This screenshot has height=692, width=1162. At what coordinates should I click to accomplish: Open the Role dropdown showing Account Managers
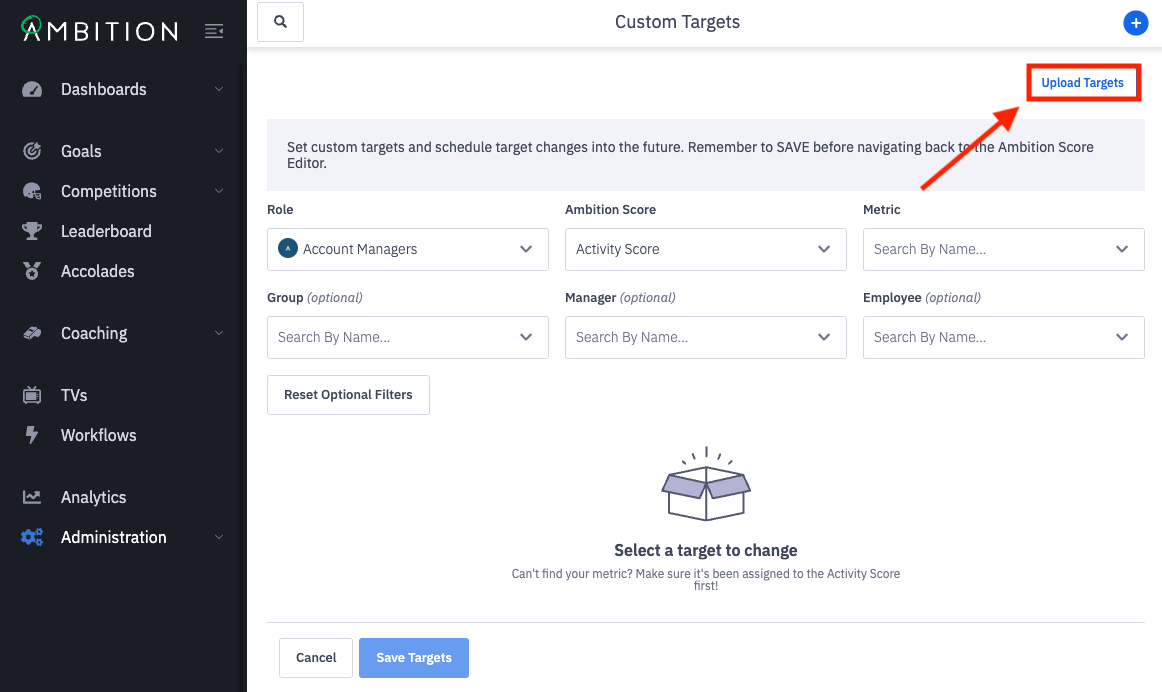[x=407, y=249]
